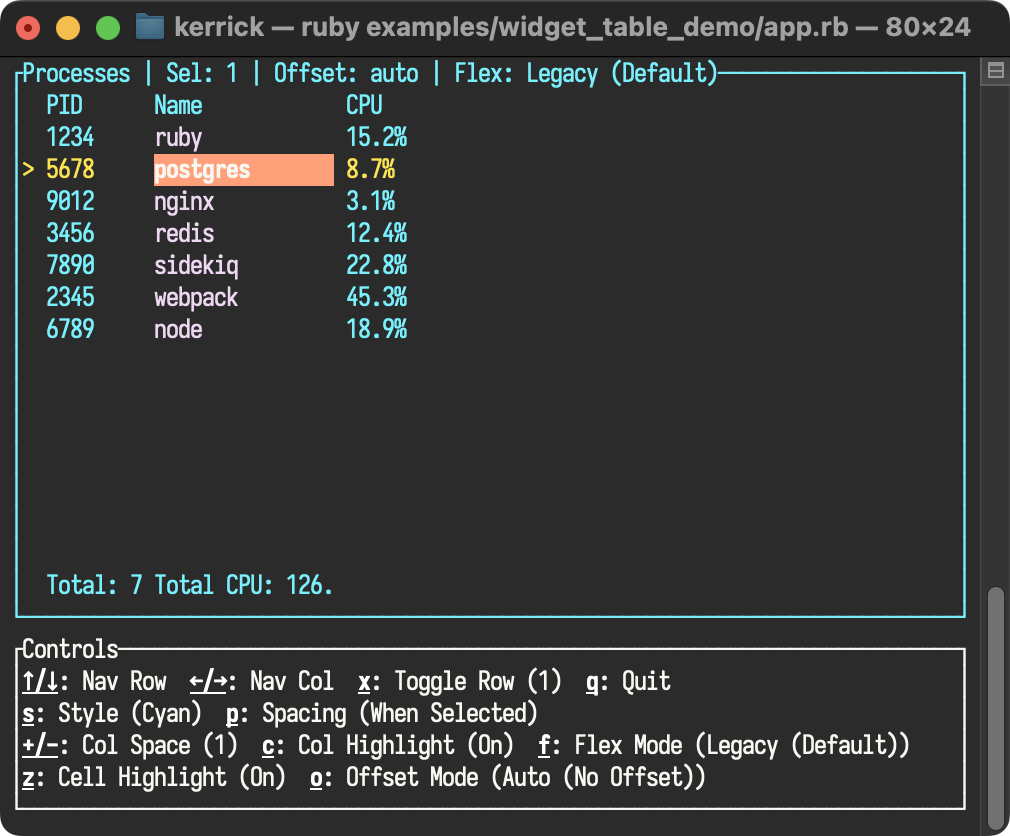Click the highlighted postgres cell

point(244,170)
